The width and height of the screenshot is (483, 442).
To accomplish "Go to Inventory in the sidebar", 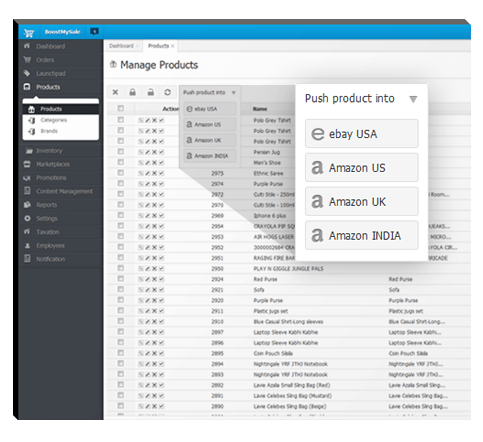I will pos(49,151).
